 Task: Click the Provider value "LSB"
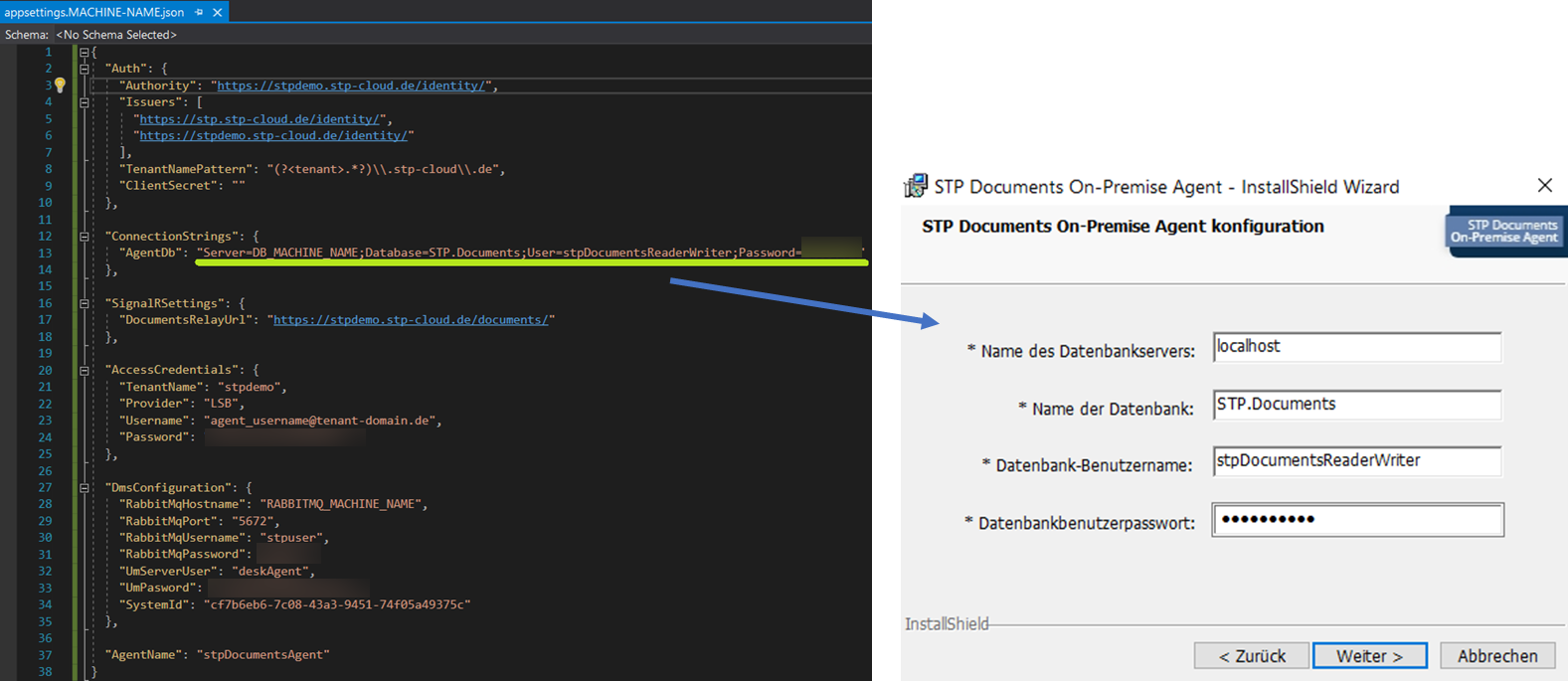[222, 404]
